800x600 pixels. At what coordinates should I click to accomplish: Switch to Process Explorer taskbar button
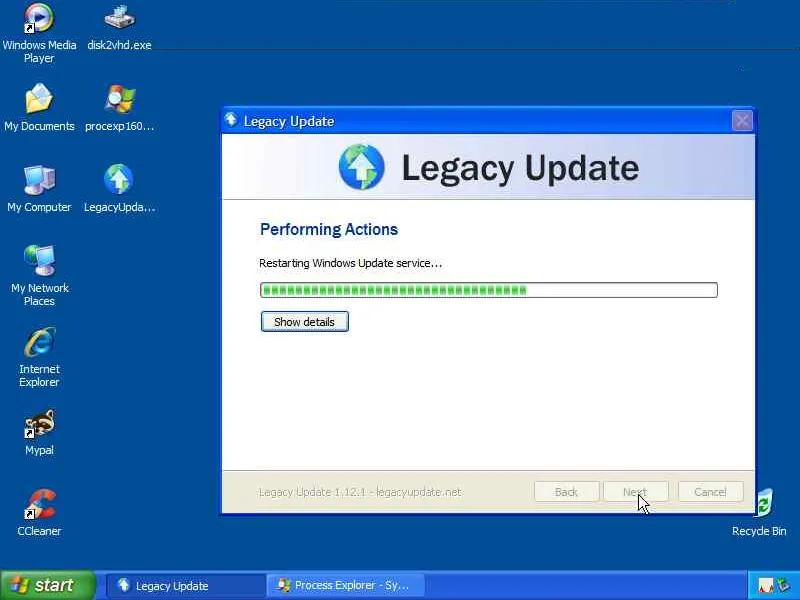pyautogui.click(x=345, y=585)
